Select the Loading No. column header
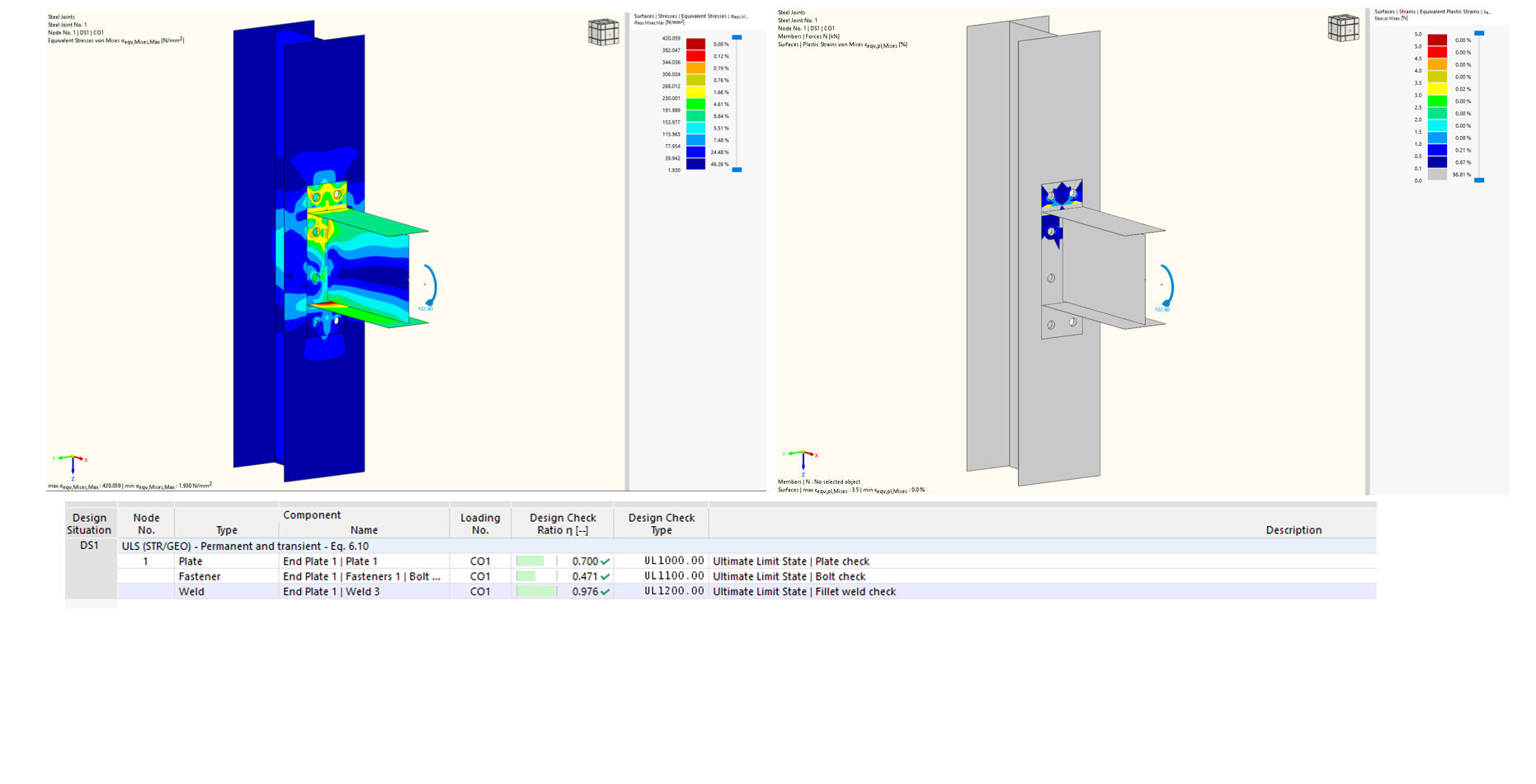The width and height of the screenshot is (1536, 784). (480, 523)
